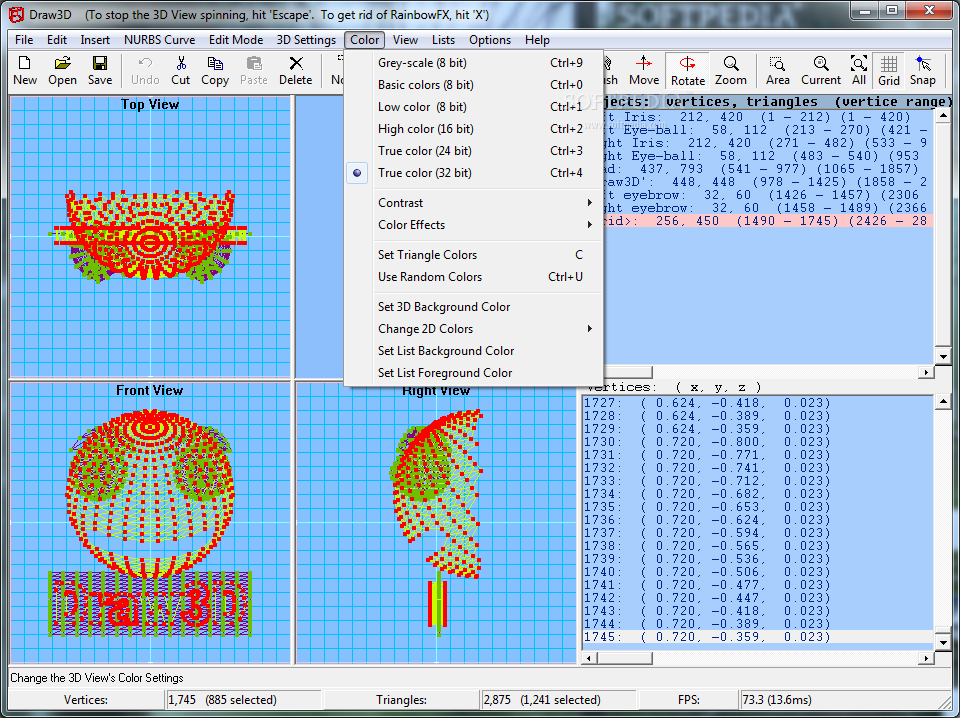This screenshot has width=960, height=718.
Task: Toggle the Grid toolbar button
Action: 889,70
